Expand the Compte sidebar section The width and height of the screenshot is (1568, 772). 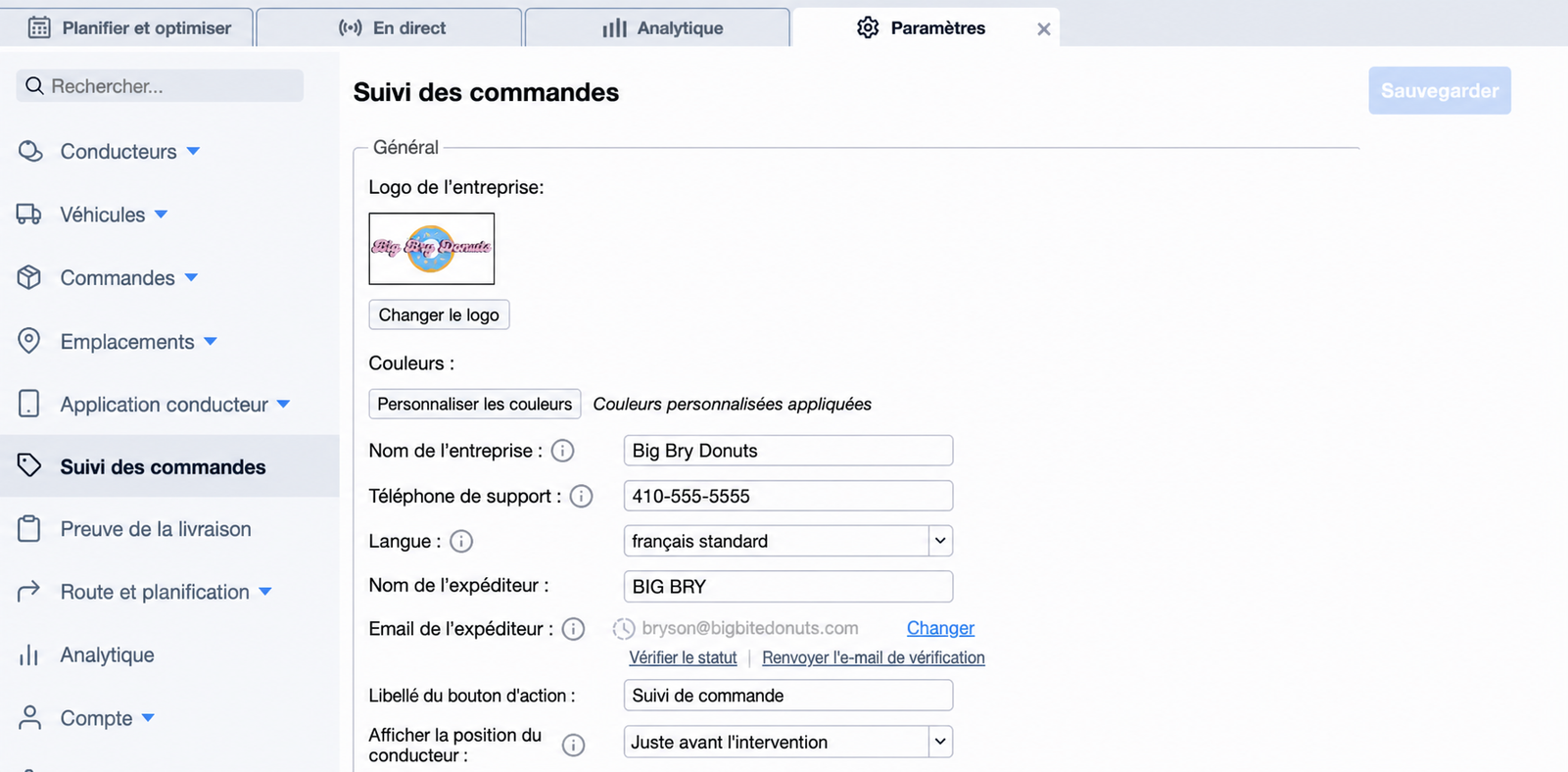point(148,717)
